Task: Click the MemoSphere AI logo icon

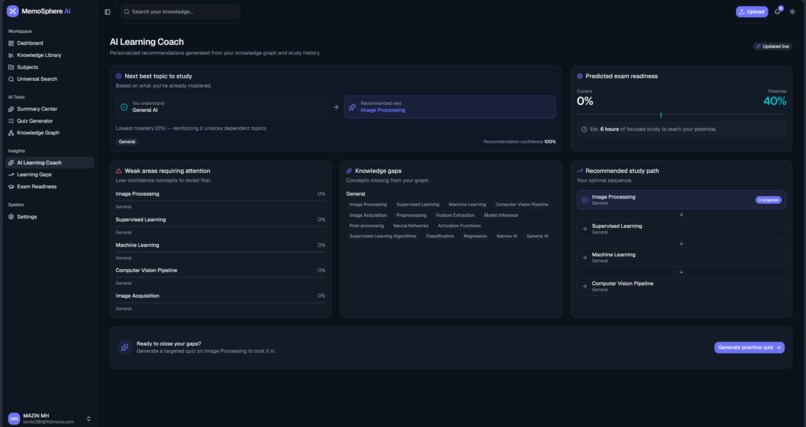Action: click(x=13, y=11)
